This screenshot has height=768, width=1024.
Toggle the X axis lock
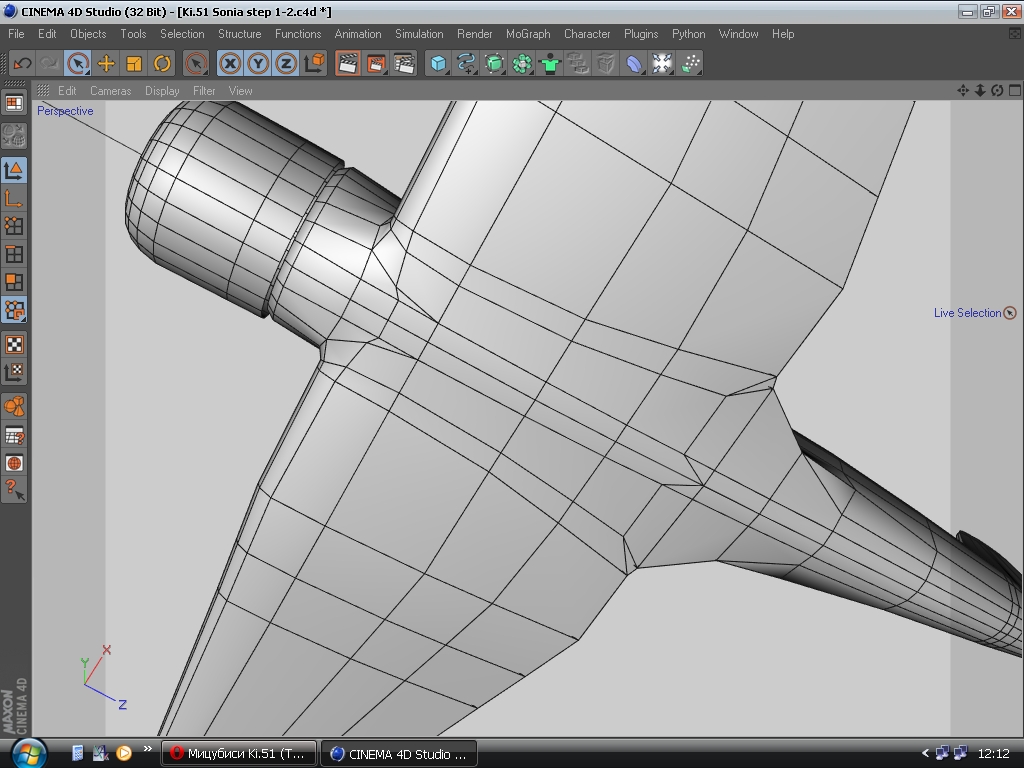click(x=230, y=63)
